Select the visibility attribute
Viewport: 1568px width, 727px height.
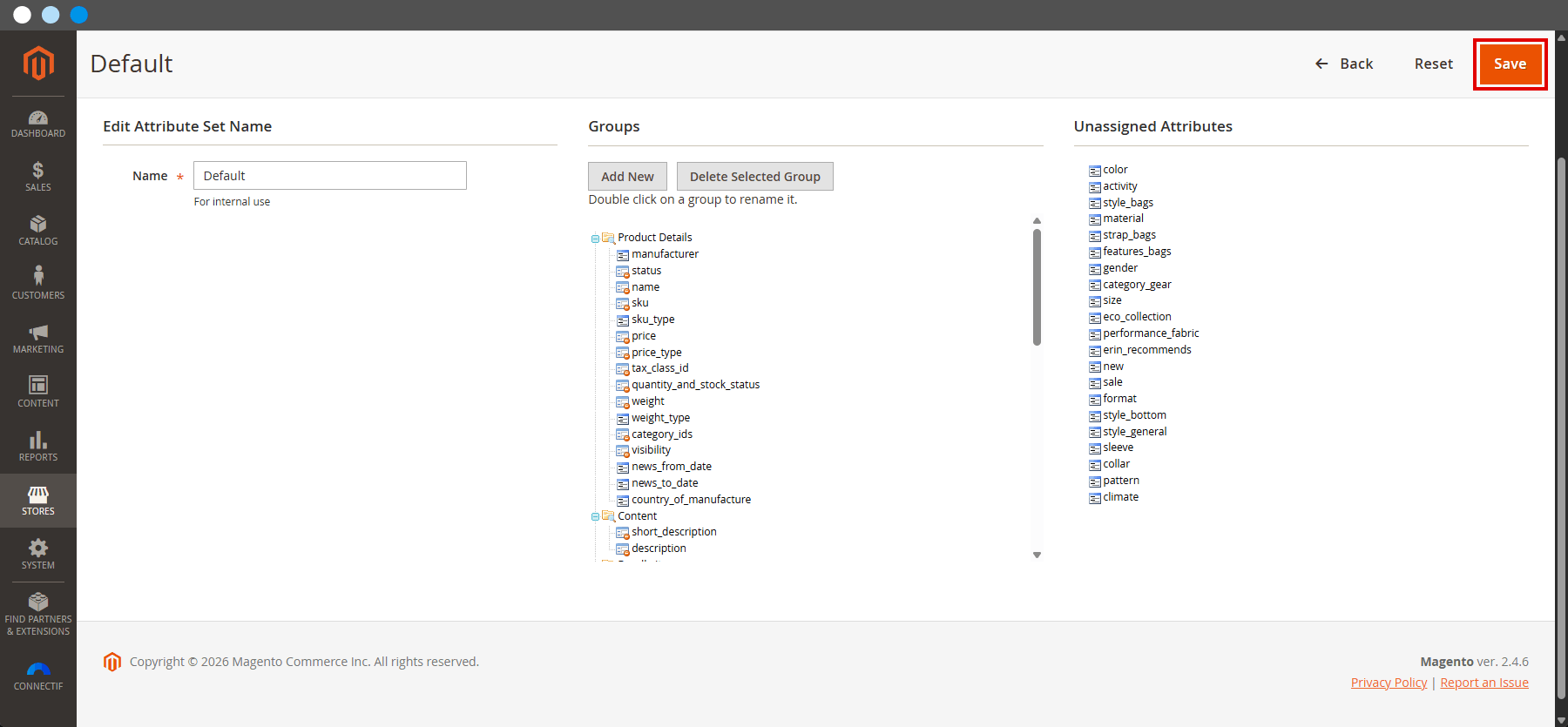[652, 450]
